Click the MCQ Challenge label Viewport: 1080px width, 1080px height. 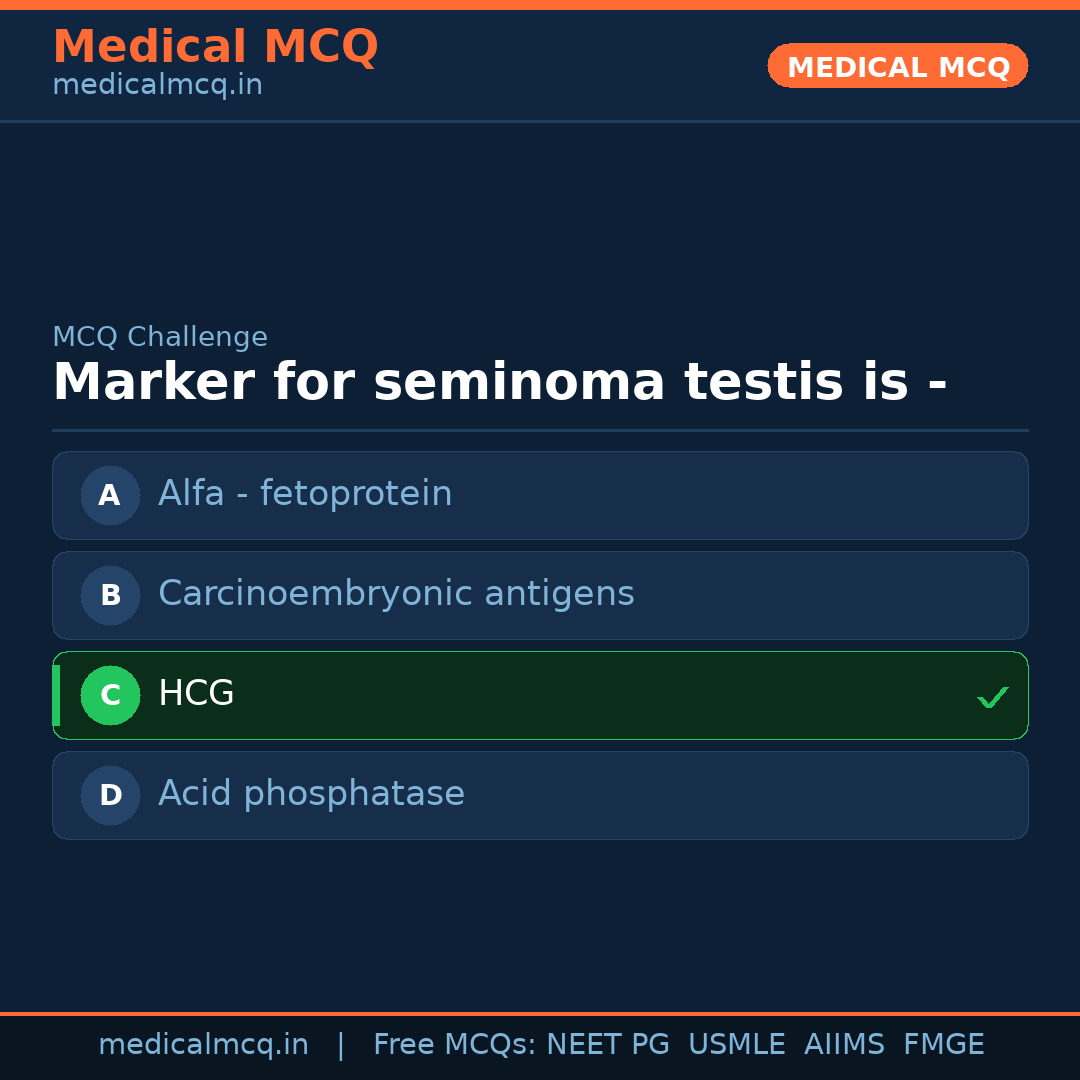click(160, 337)
